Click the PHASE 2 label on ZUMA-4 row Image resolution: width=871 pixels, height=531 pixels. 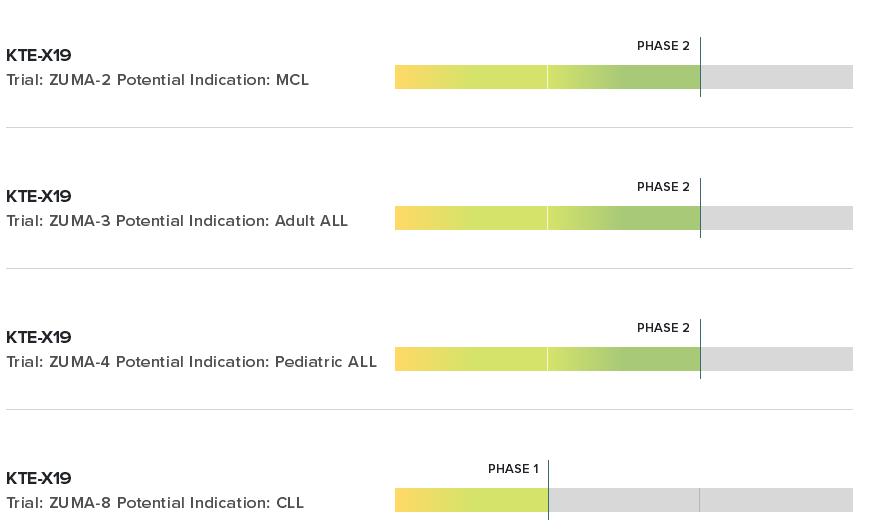point(663,328)
